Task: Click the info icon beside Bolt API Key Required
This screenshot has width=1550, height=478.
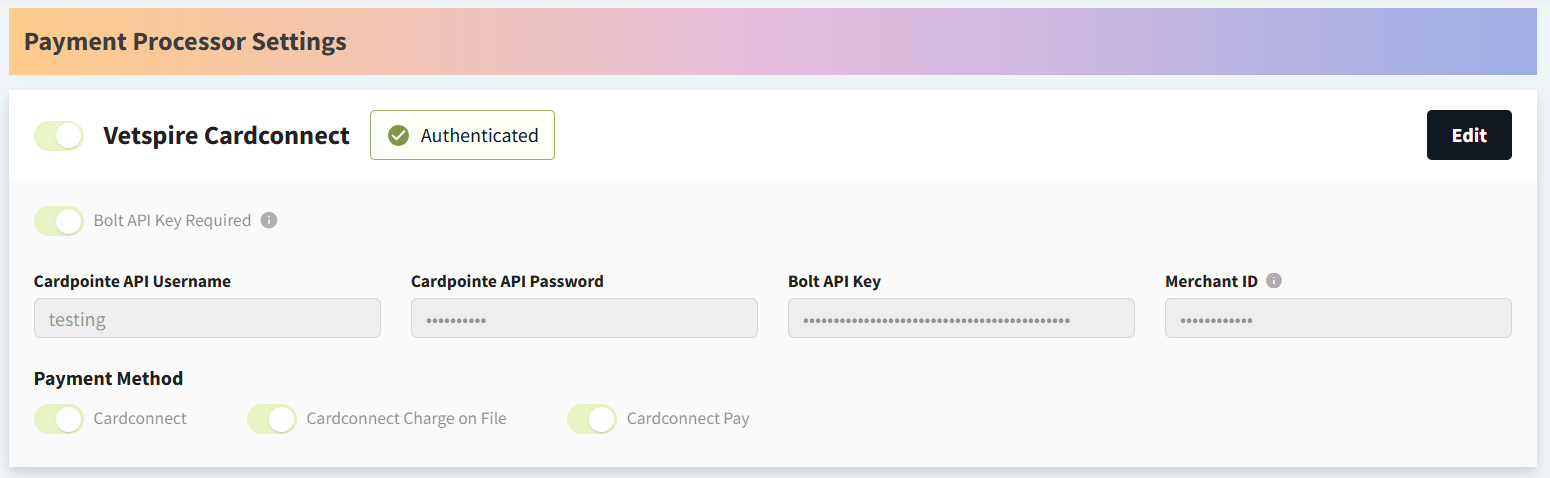Action: tap(269, 220)
